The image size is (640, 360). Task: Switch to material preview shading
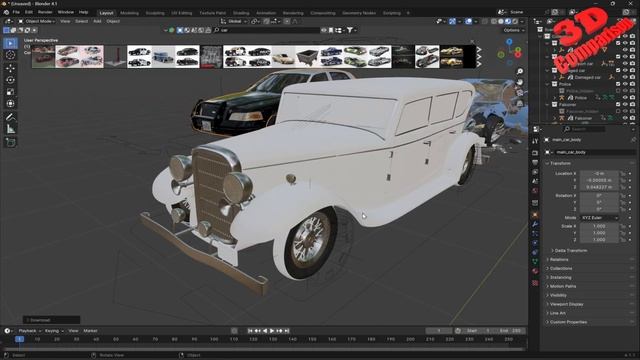[508, 21]
